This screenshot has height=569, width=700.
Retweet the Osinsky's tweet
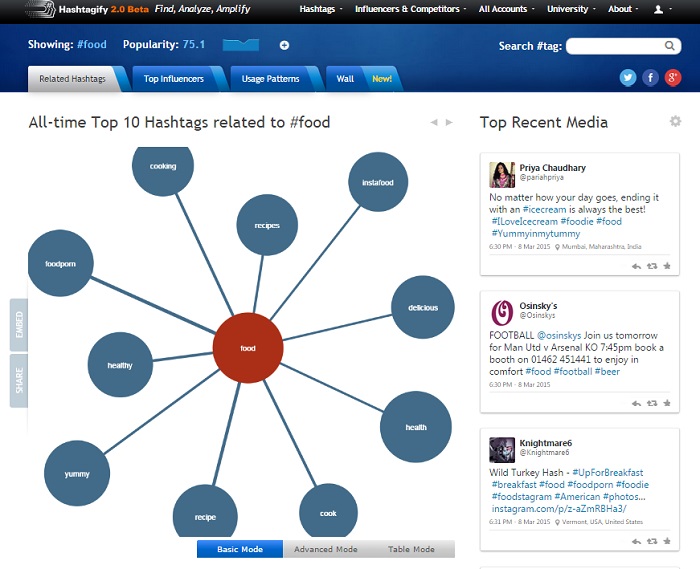652,403
